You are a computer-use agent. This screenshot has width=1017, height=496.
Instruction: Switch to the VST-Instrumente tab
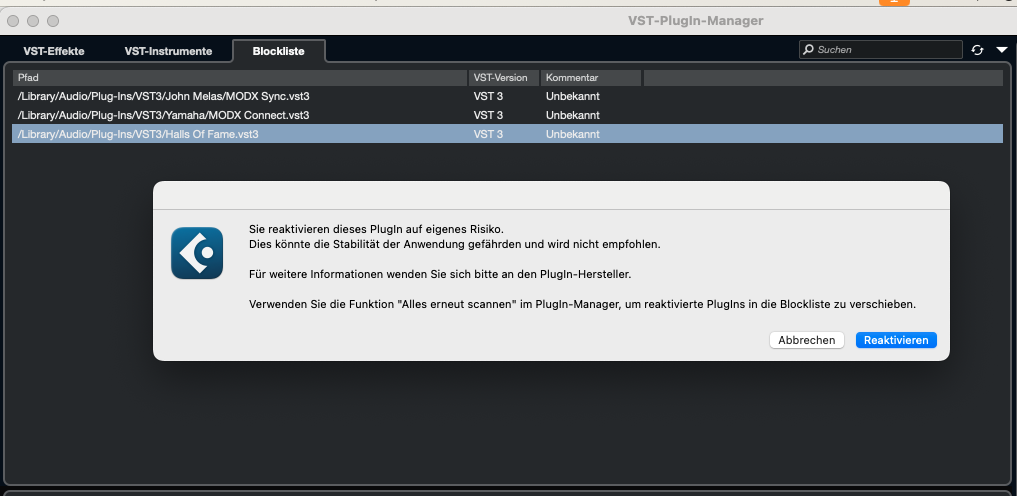point(168,51)
